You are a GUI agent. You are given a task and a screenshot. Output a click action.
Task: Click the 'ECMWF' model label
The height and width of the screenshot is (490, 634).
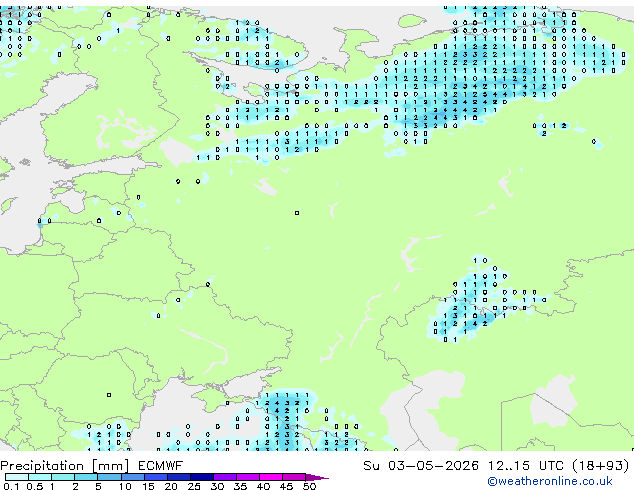pyautogui.click(x=161, y=466)
